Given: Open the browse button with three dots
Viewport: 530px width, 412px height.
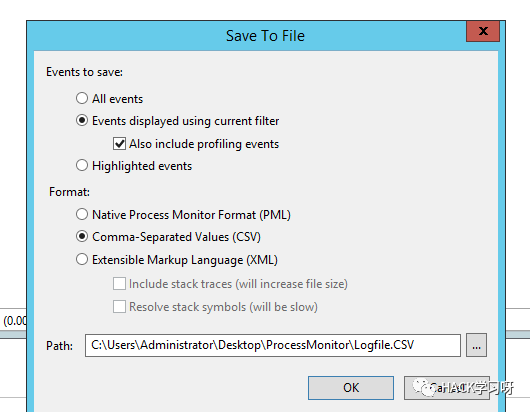Looking at the screenshot, I should 476,345.
